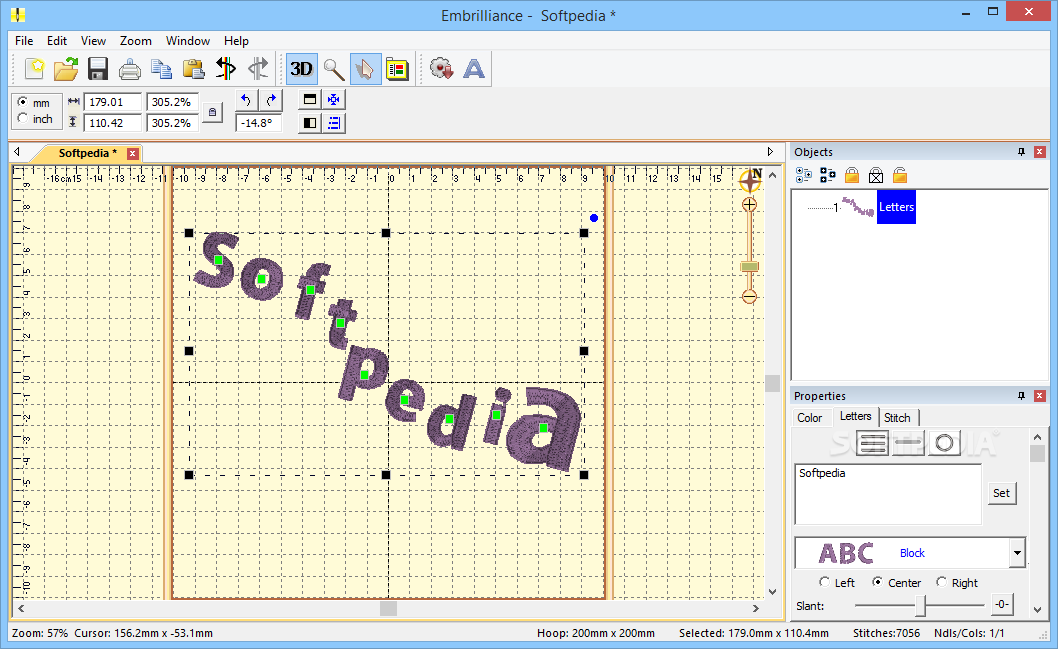Click the Set text button

tap(1001, 493)
